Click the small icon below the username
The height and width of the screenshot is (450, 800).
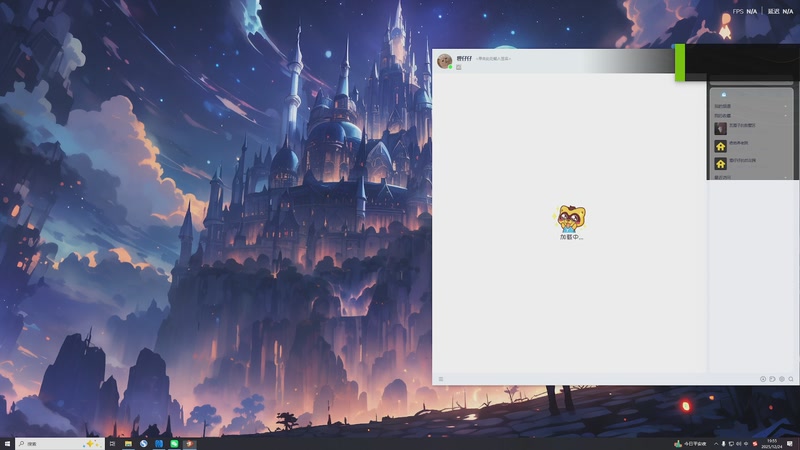coord(459,67)
